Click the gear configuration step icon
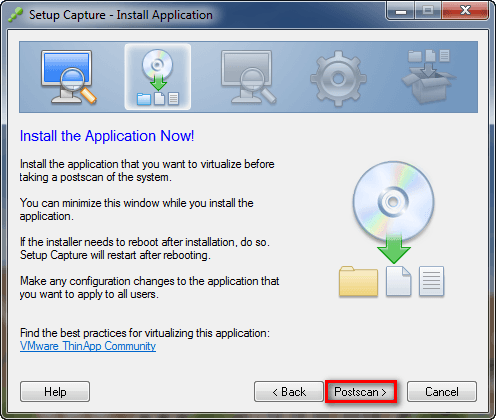The height and width of the screenshot is (420, 496). point(338,79)
